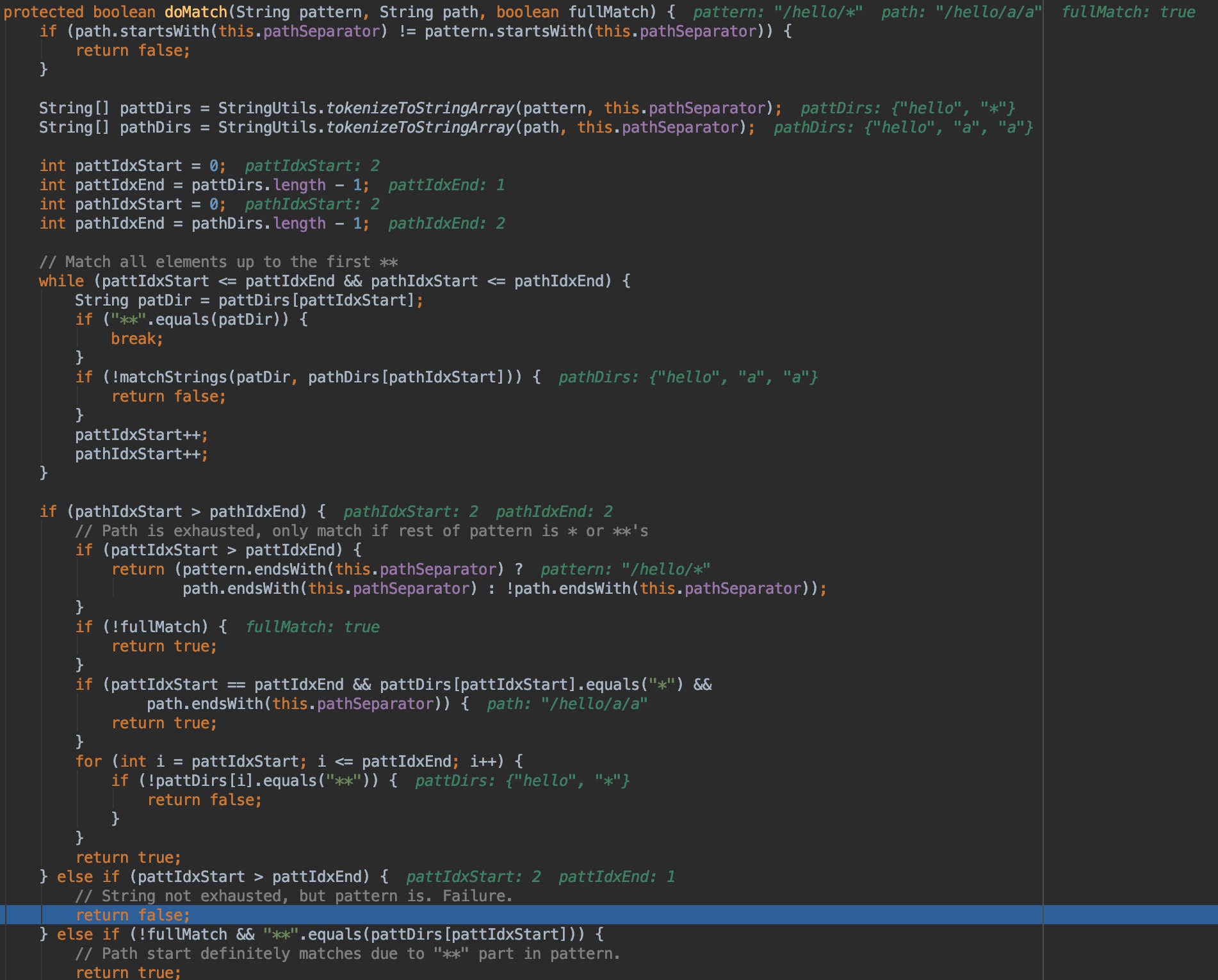1218x980 pixels.
Task: Click the protected keyword in the method signature
Action: tap(44, 12)
